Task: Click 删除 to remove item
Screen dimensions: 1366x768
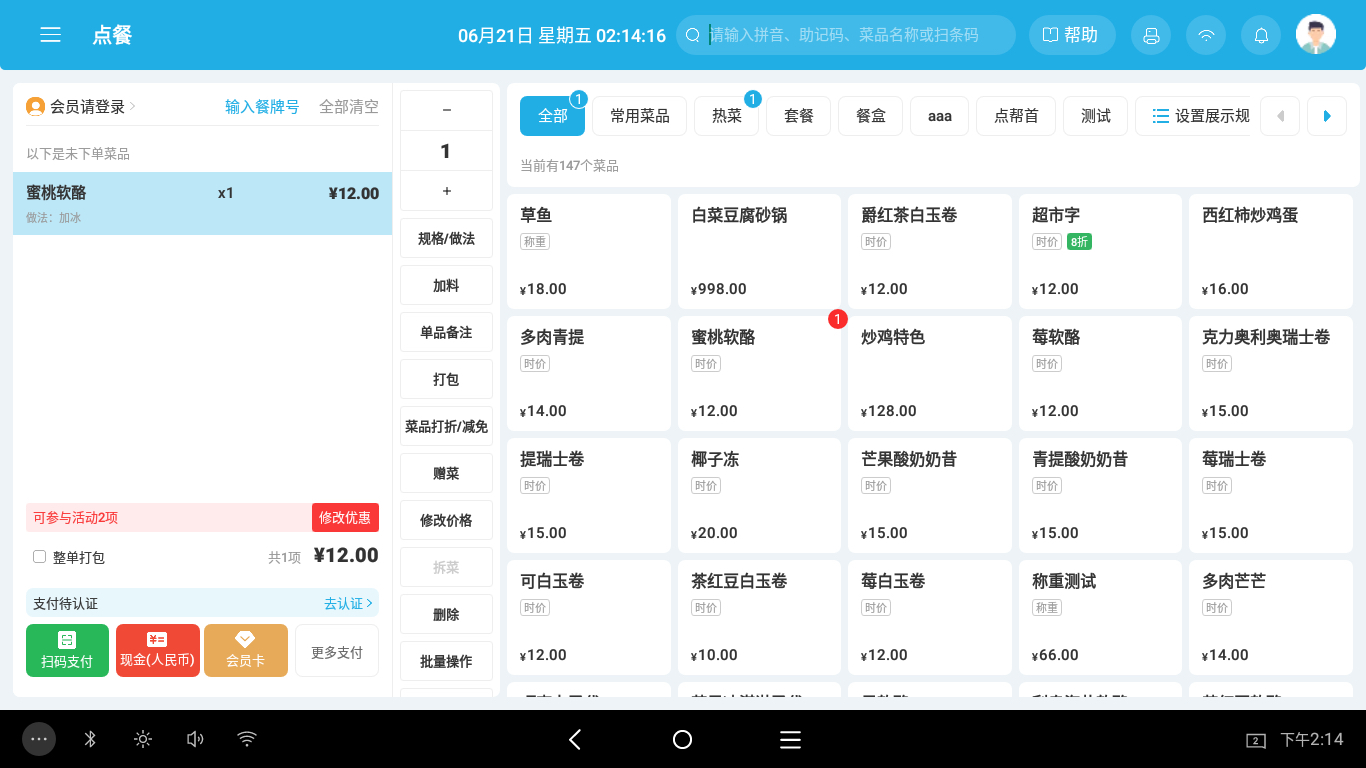Action: point(446,614)
